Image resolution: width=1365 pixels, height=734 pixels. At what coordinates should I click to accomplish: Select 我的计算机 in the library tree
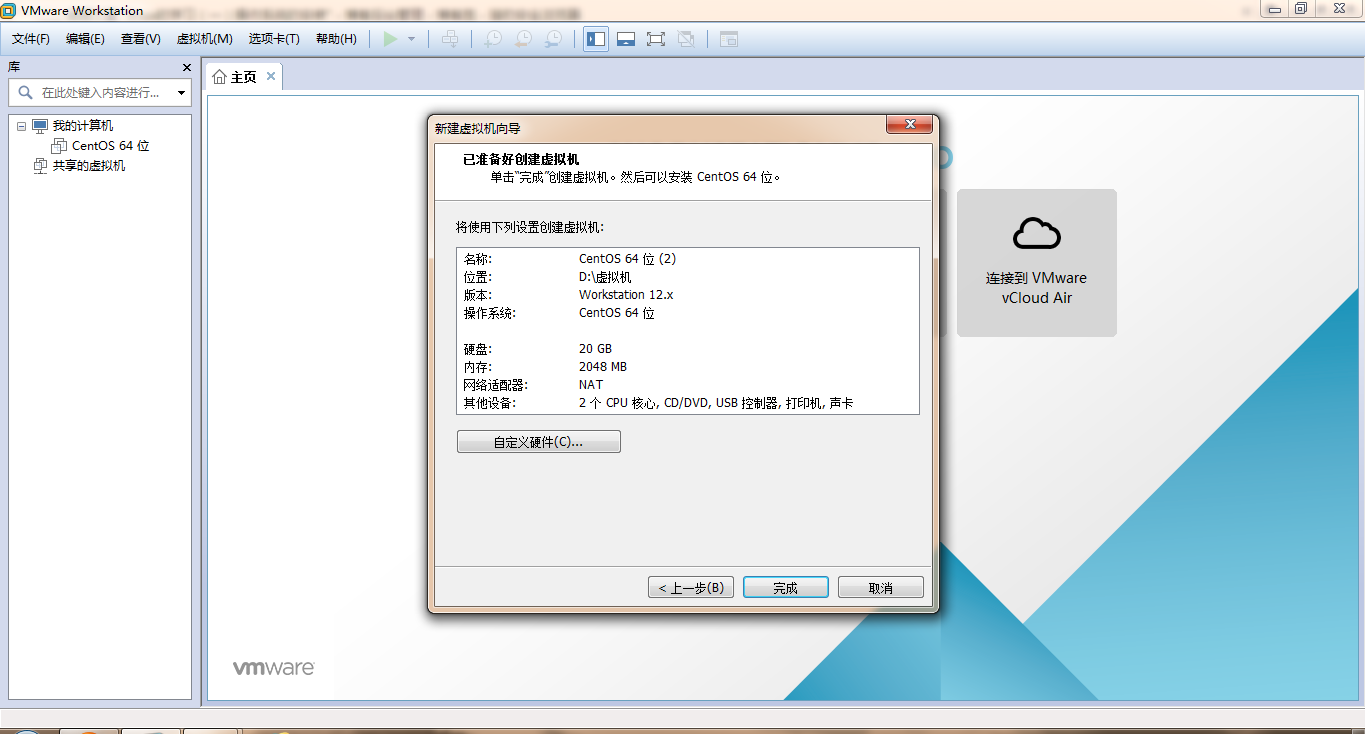coord(83,126)
